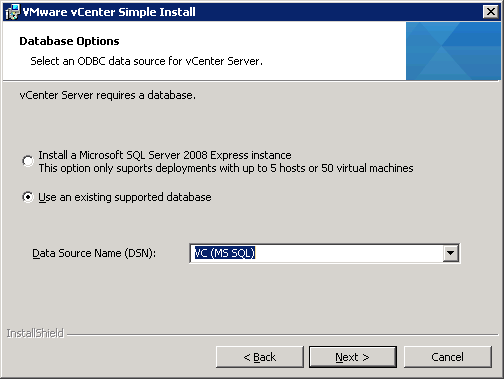Proceed with the Next button
Screen dimensions: 504x379
353,357
